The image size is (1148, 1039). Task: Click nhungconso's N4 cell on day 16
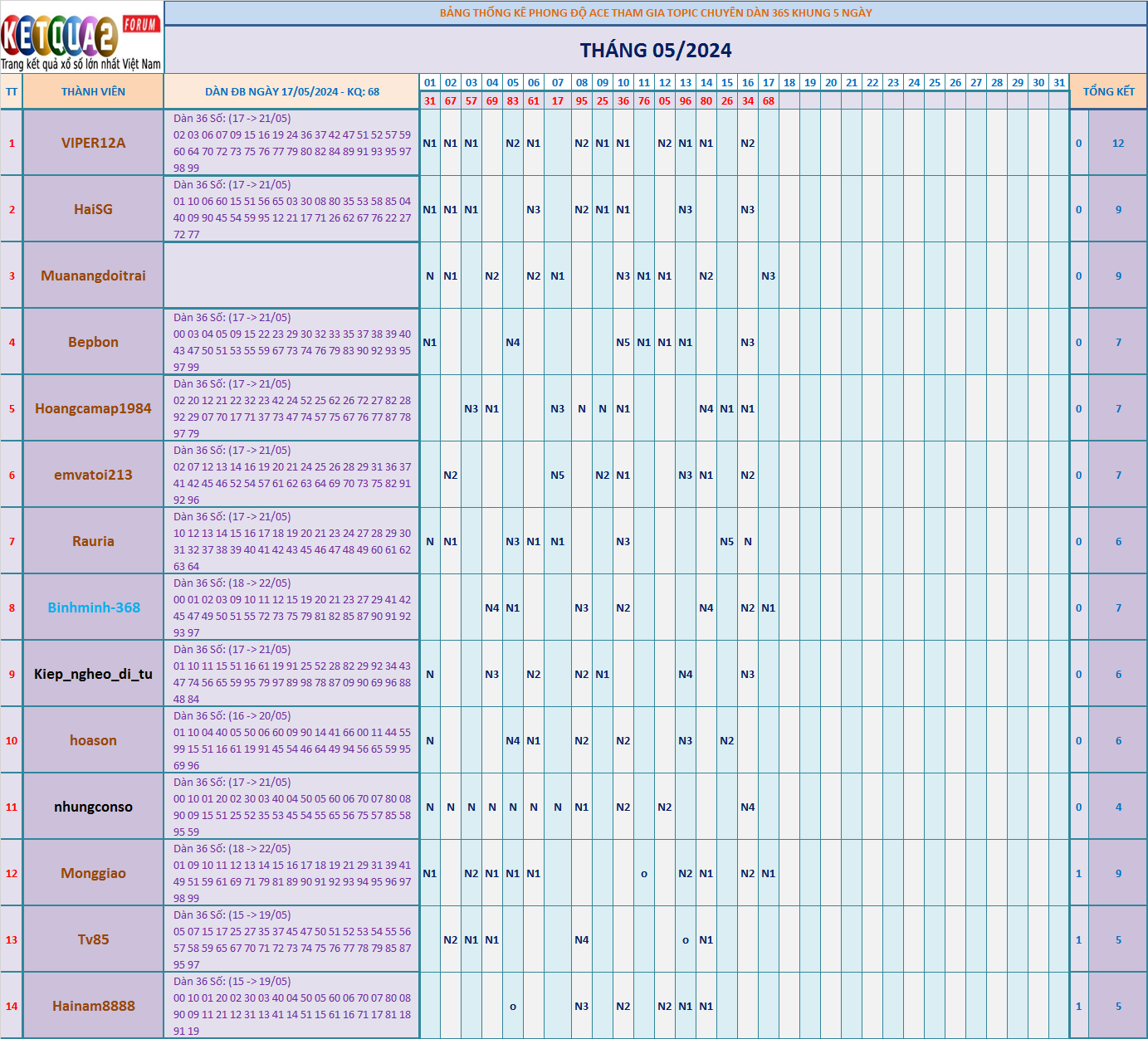coord(748,807)
